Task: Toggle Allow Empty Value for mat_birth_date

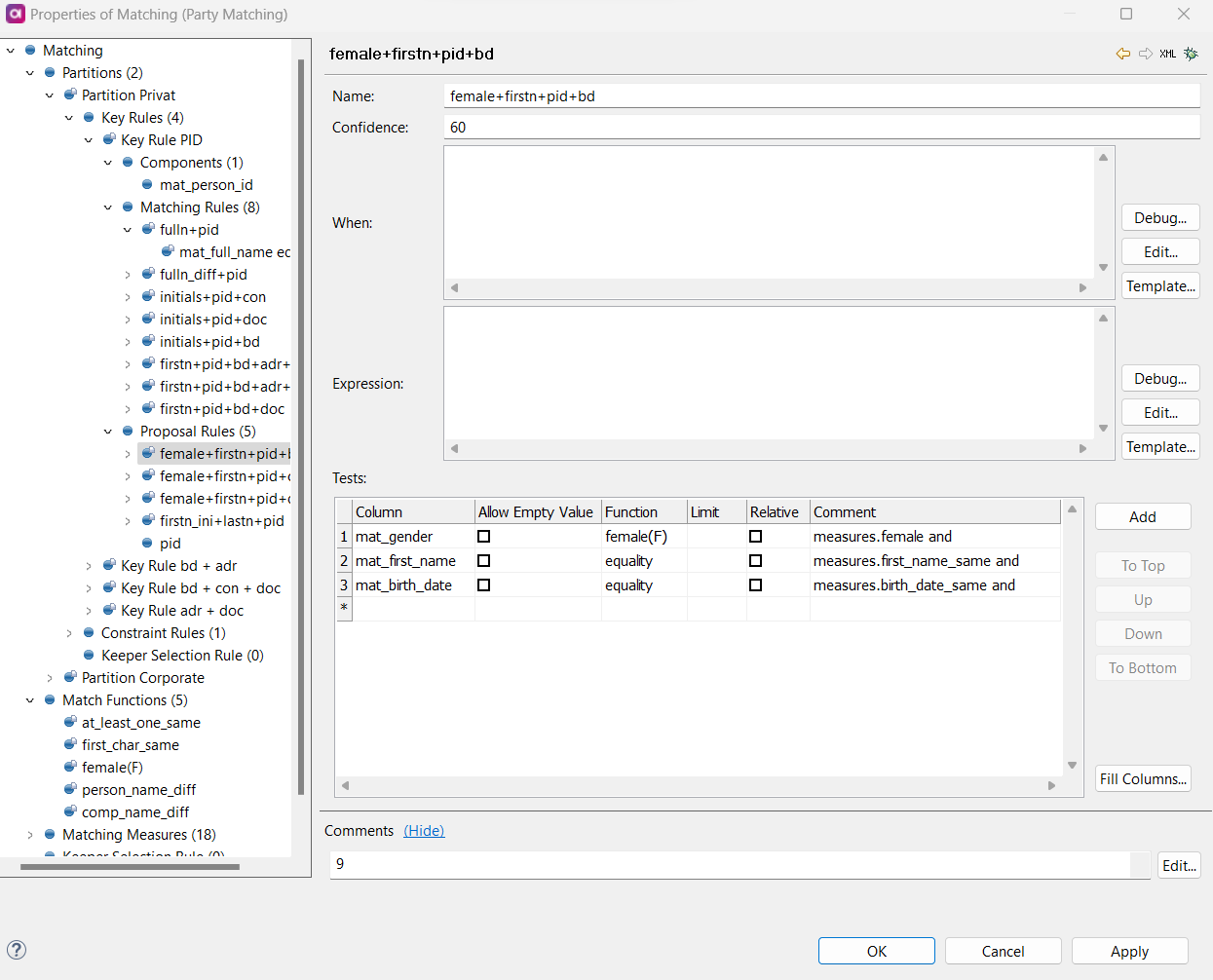Action: (x=484, y=584)
